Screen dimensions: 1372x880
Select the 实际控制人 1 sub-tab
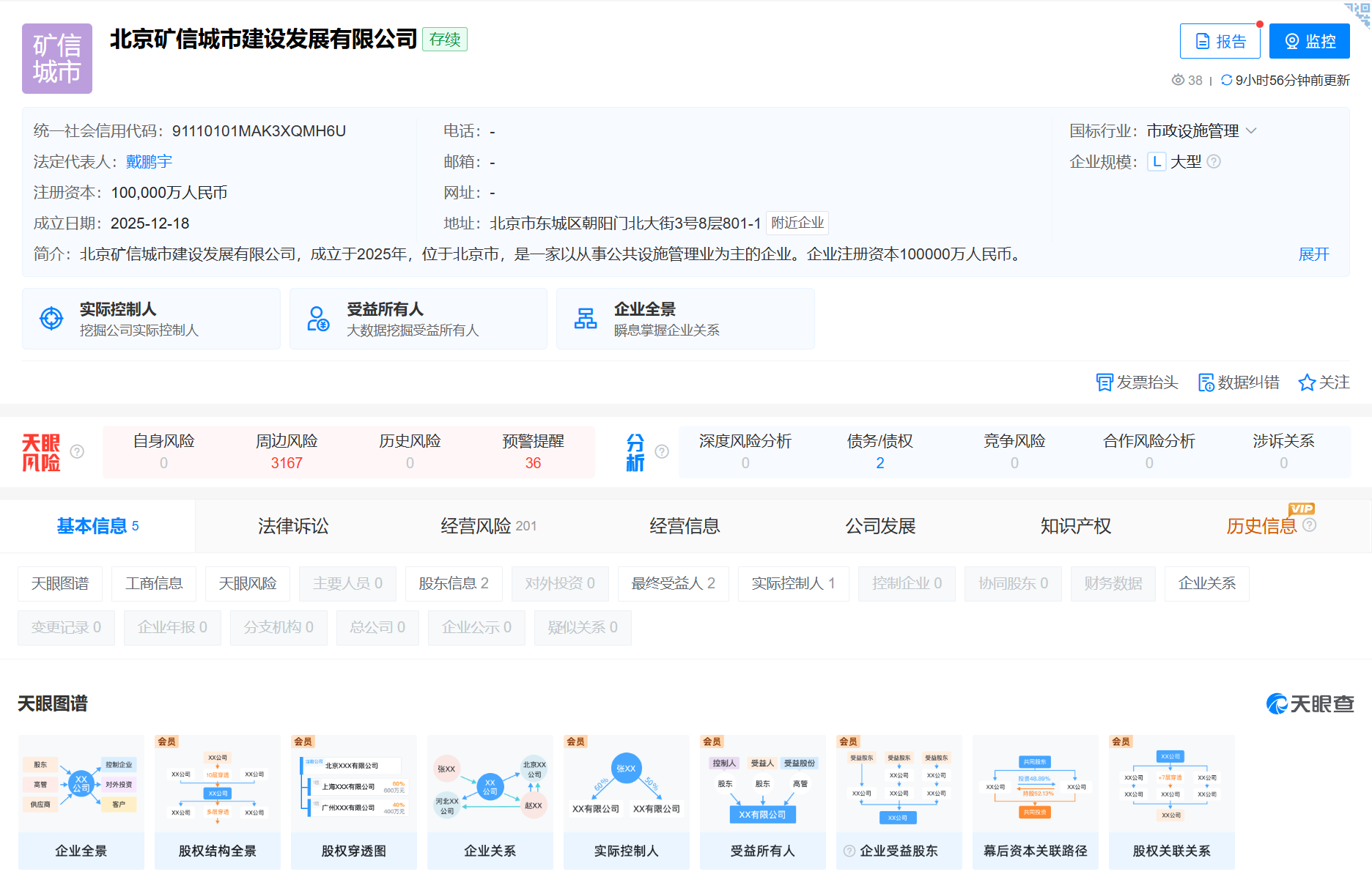coord(794,583)
